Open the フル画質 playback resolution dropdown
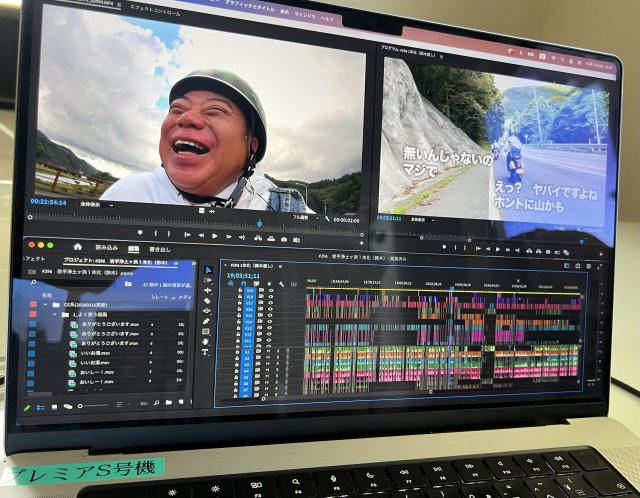Viewport: 640px width, 498px height. point(306,217)
